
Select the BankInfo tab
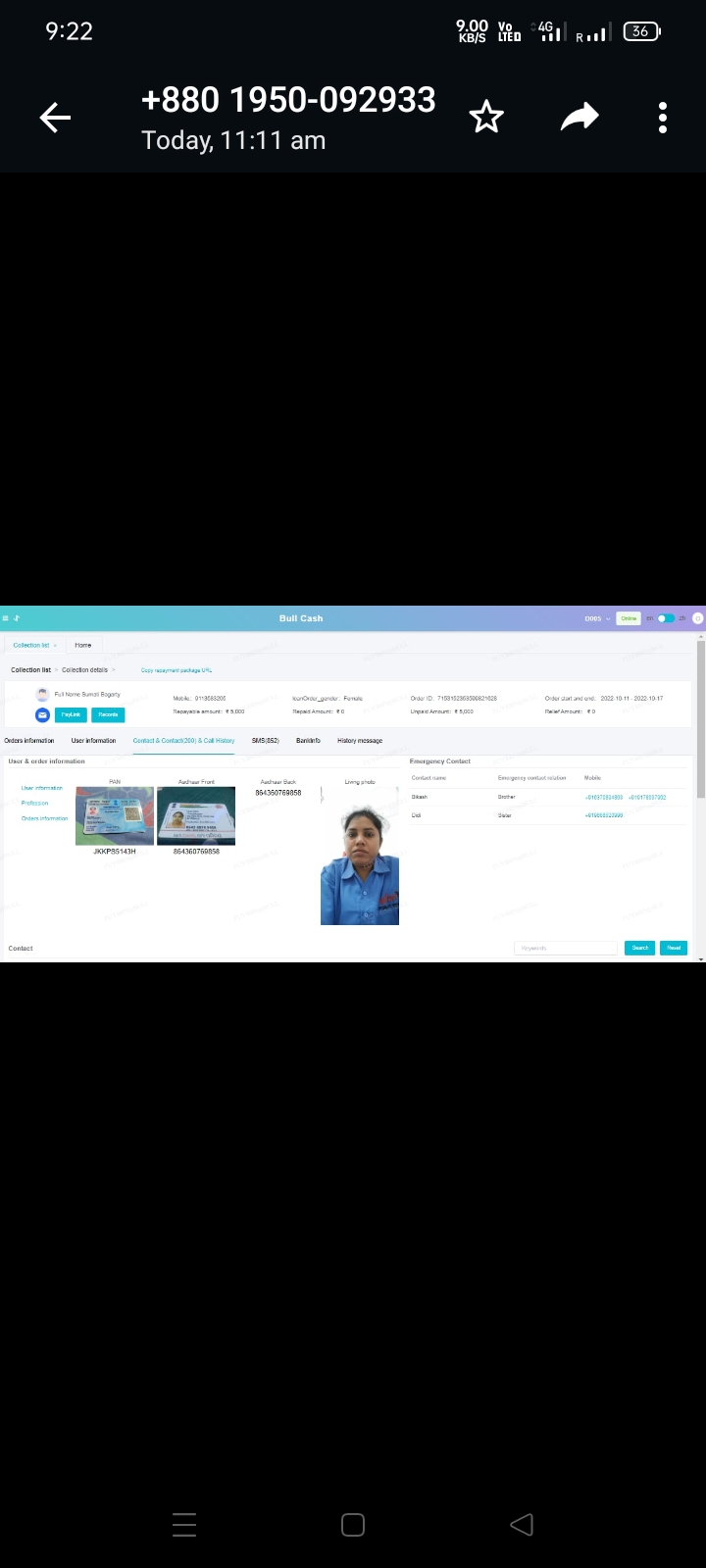pyautogui.click(x=308, y=741)
